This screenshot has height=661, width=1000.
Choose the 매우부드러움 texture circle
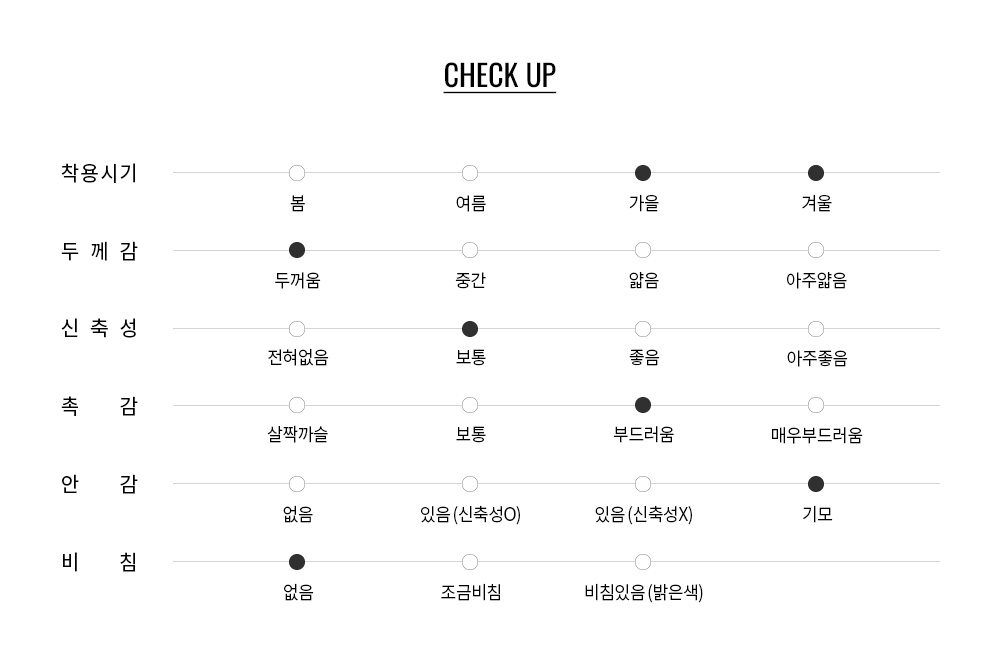click(816, 405)
